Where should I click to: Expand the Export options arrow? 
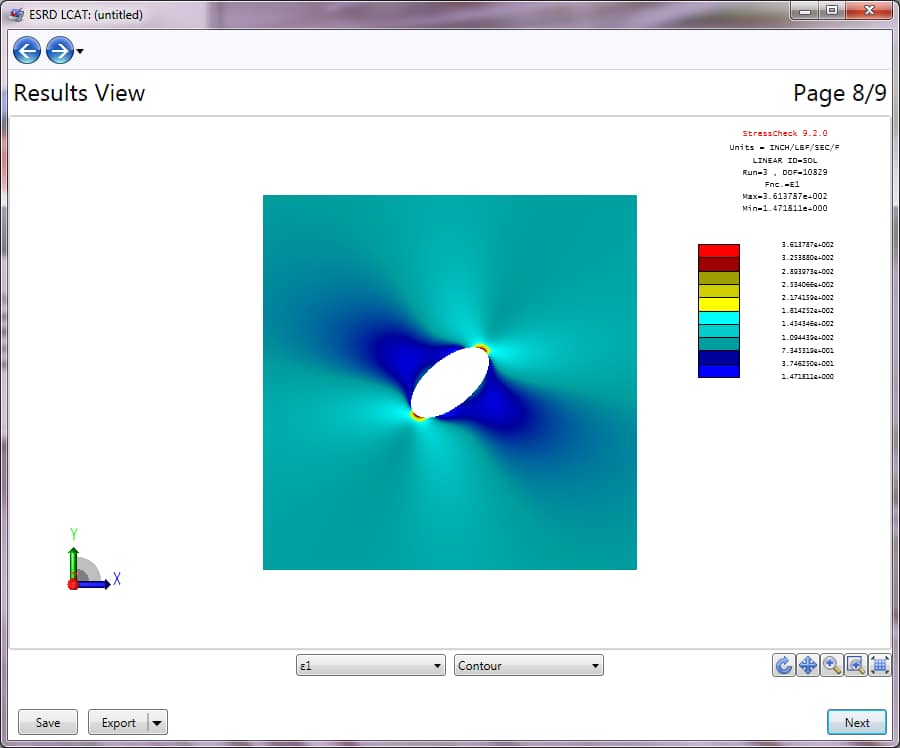point(157,722)
